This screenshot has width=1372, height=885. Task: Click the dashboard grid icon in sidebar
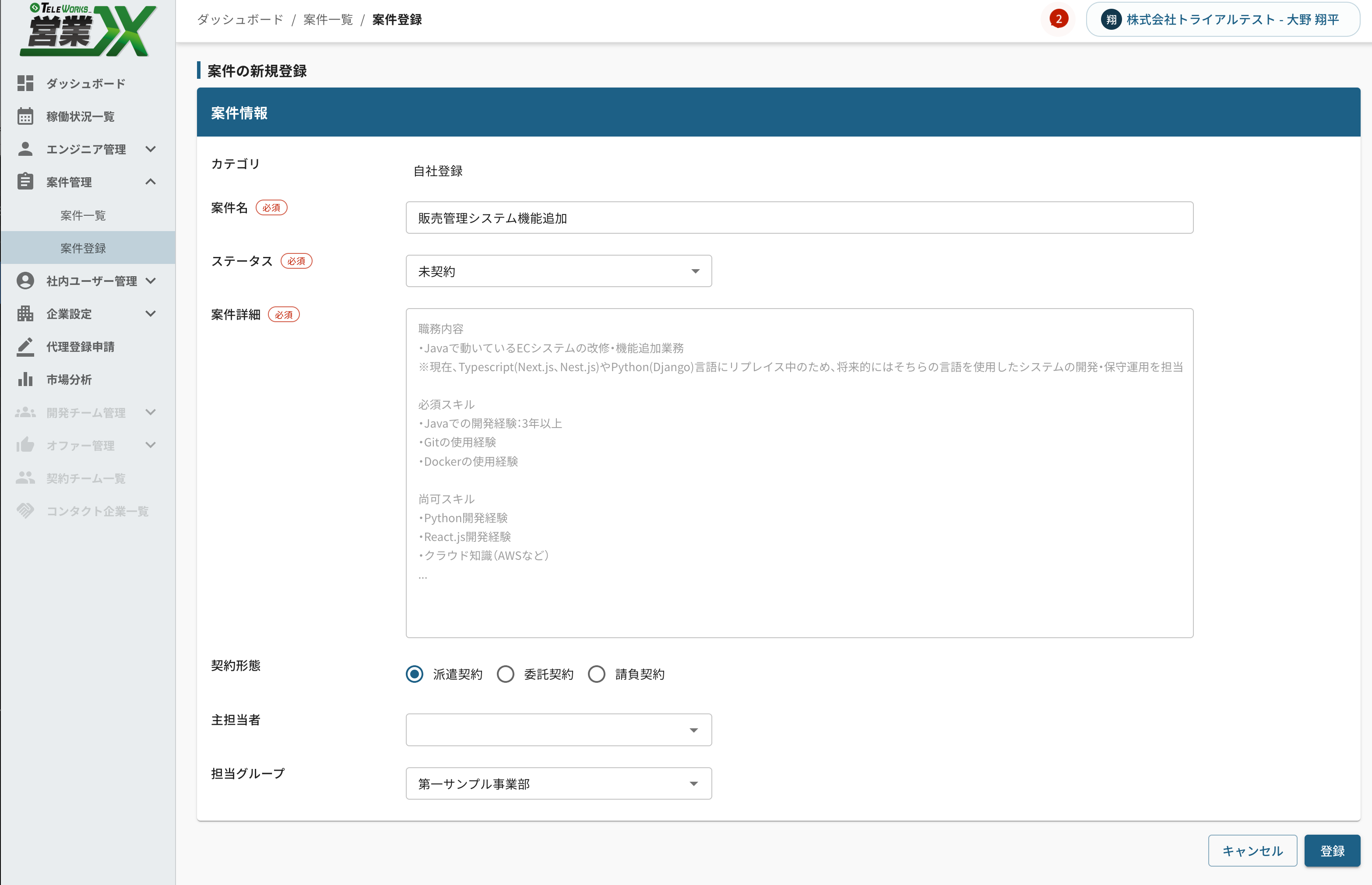tap(25, 83)
